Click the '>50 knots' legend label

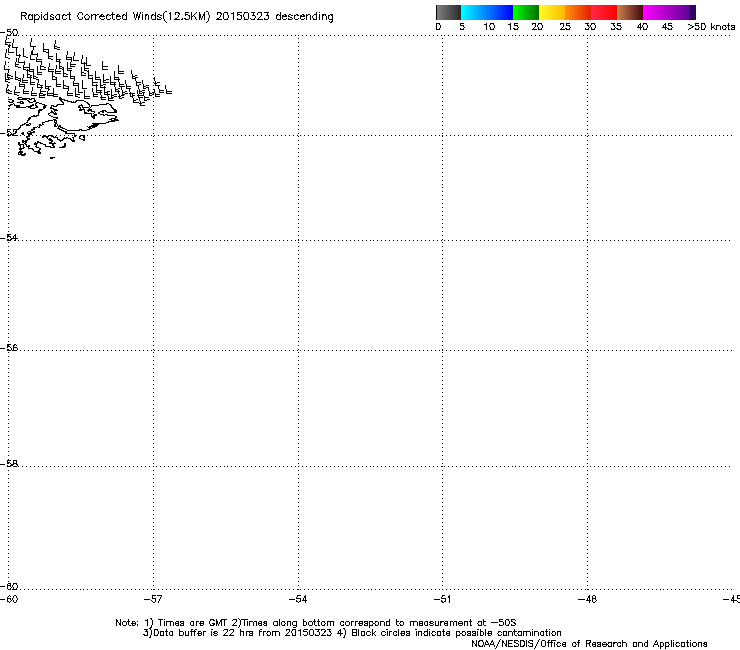(711, 27)
